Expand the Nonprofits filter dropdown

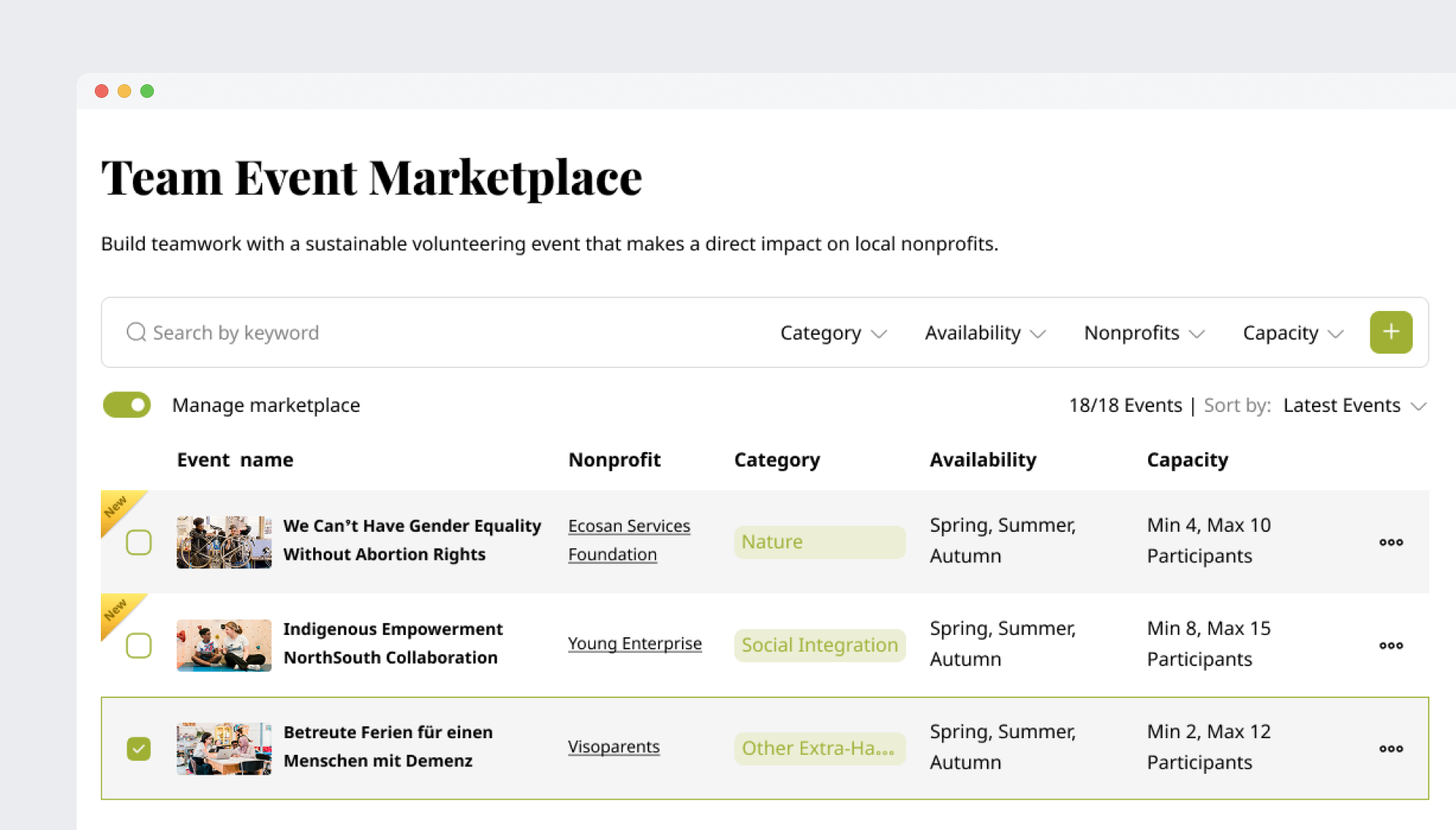point(1144,333)
